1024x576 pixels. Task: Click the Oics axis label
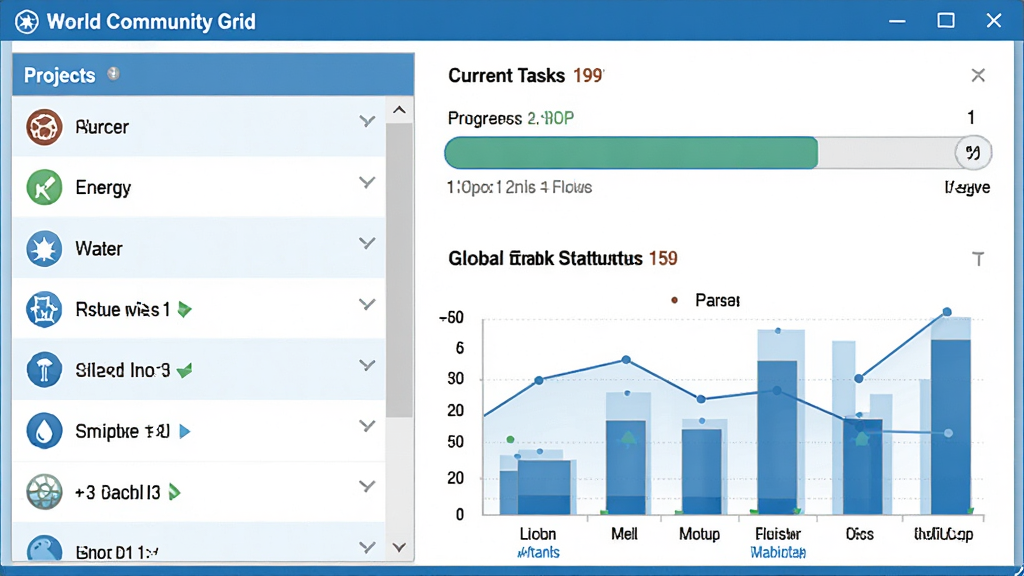point(859,534)
